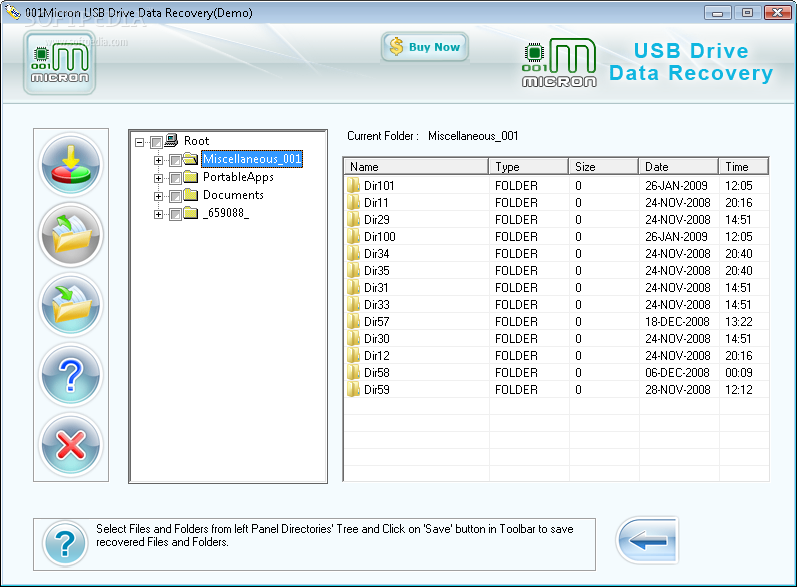Select the Dir12 row name
This screenshot has width=797, height=587.
377,355
